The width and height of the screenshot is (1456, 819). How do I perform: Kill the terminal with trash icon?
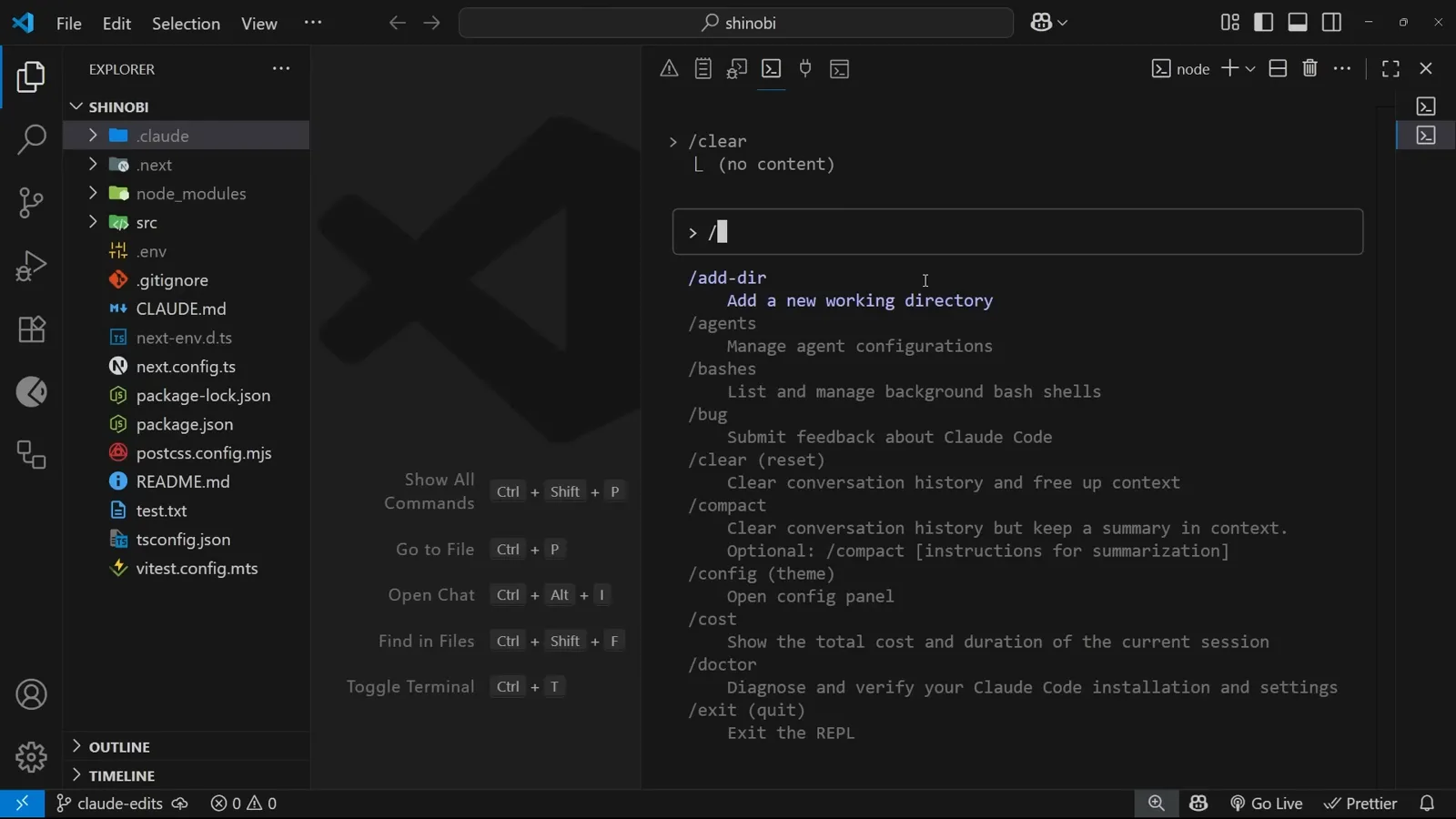tap(1310, 68)
